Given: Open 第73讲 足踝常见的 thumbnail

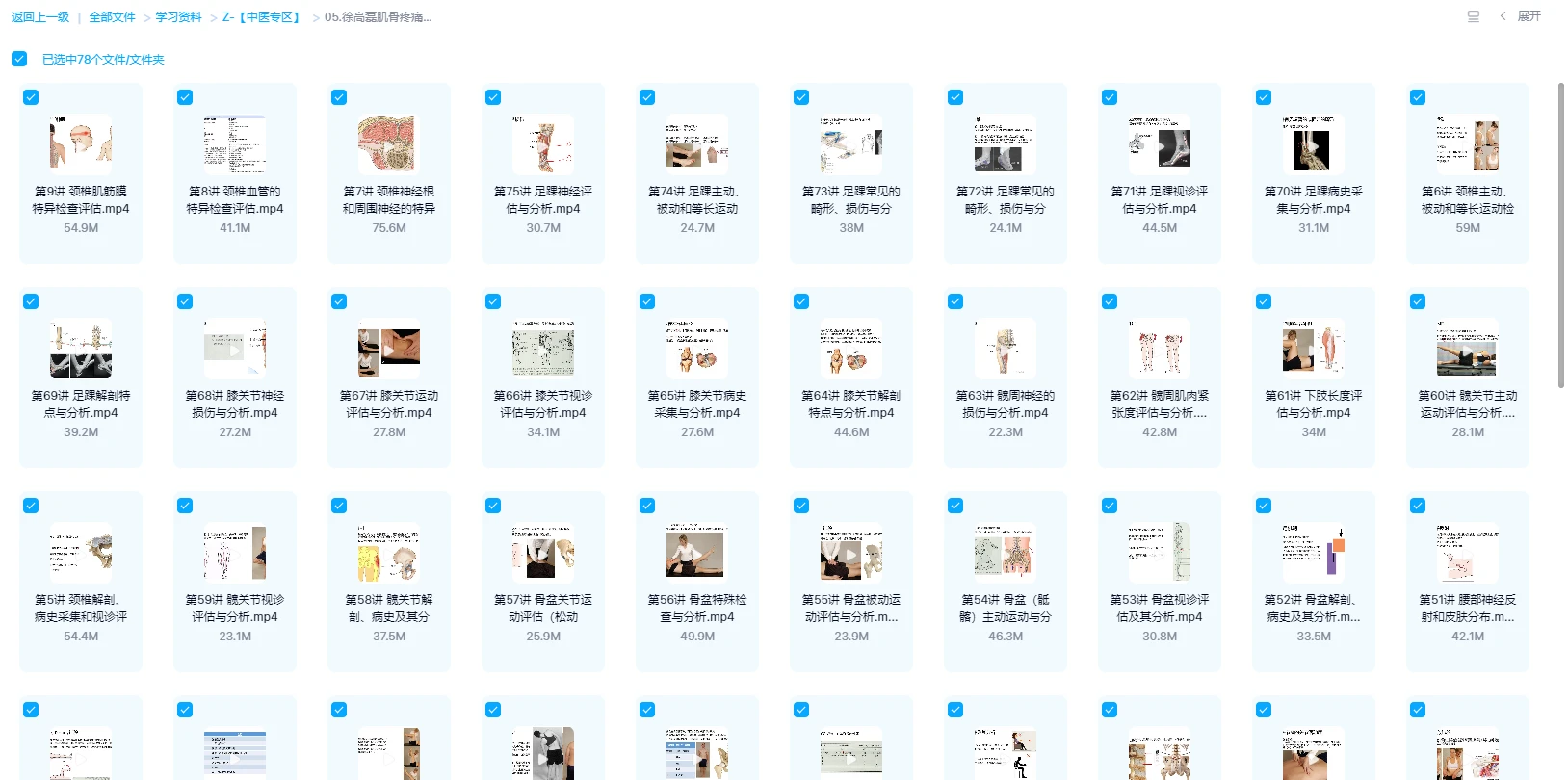Looking at the screenshot, I should pos(851,143).
